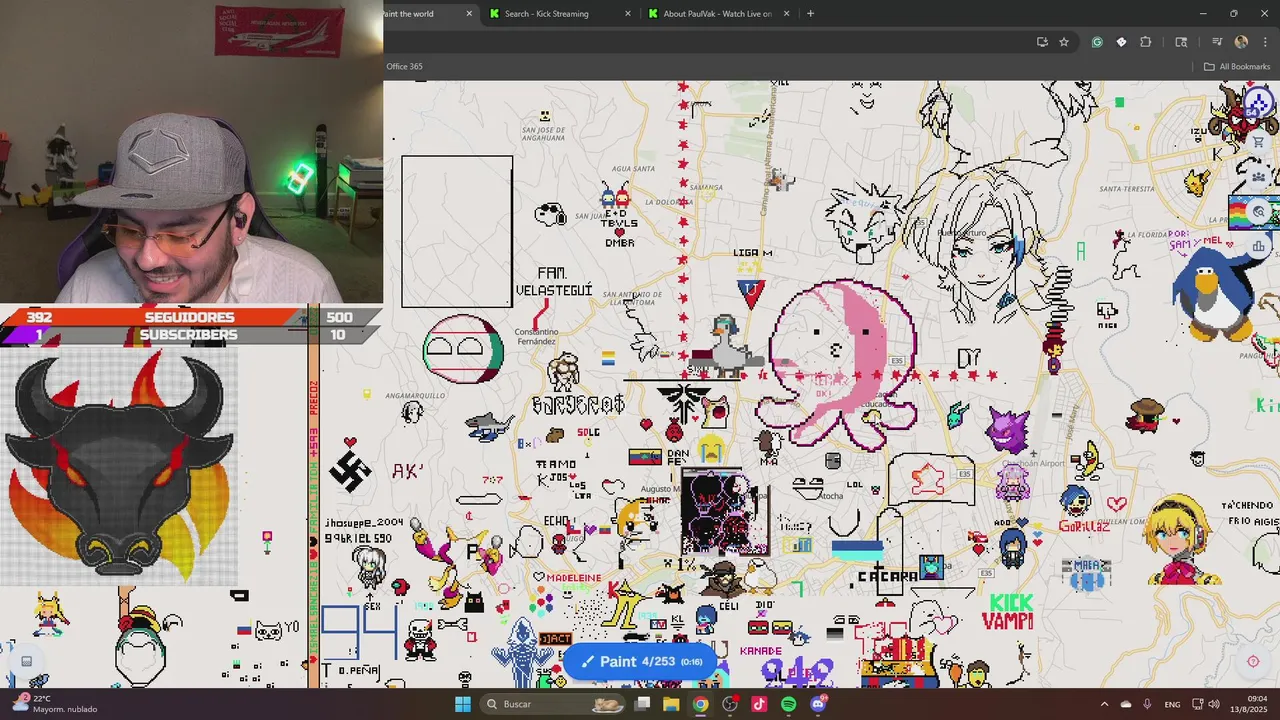The image size is (1280, 720).
Task: Open the tab search screenshot icon
Action: point(1181,42)
